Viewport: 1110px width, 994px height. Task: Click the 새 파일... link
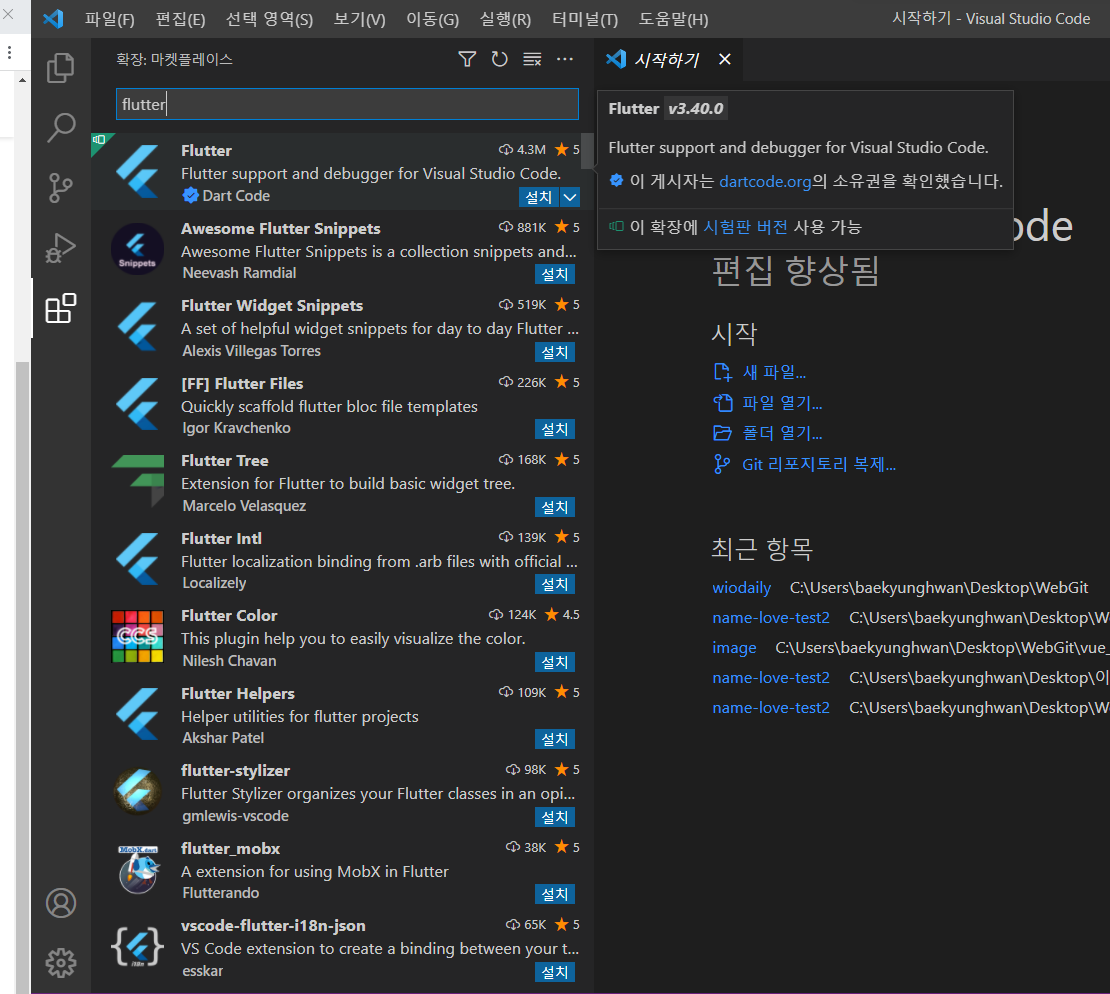click(x=774, y=372)
